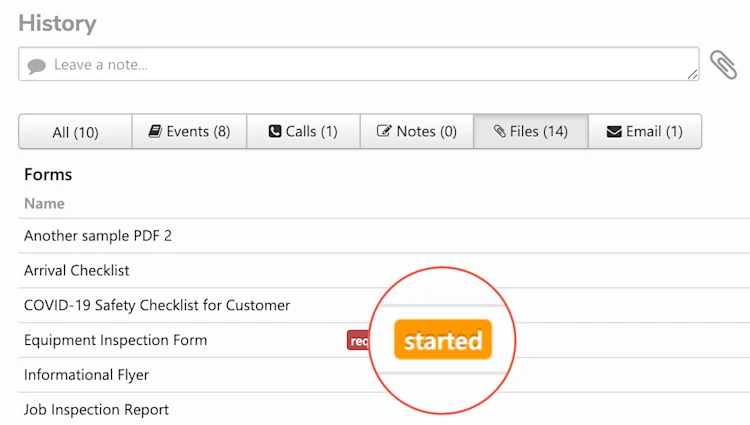Screen dimensions: 750x425
Task: Click the Name column header
Action: pos(44,204)
